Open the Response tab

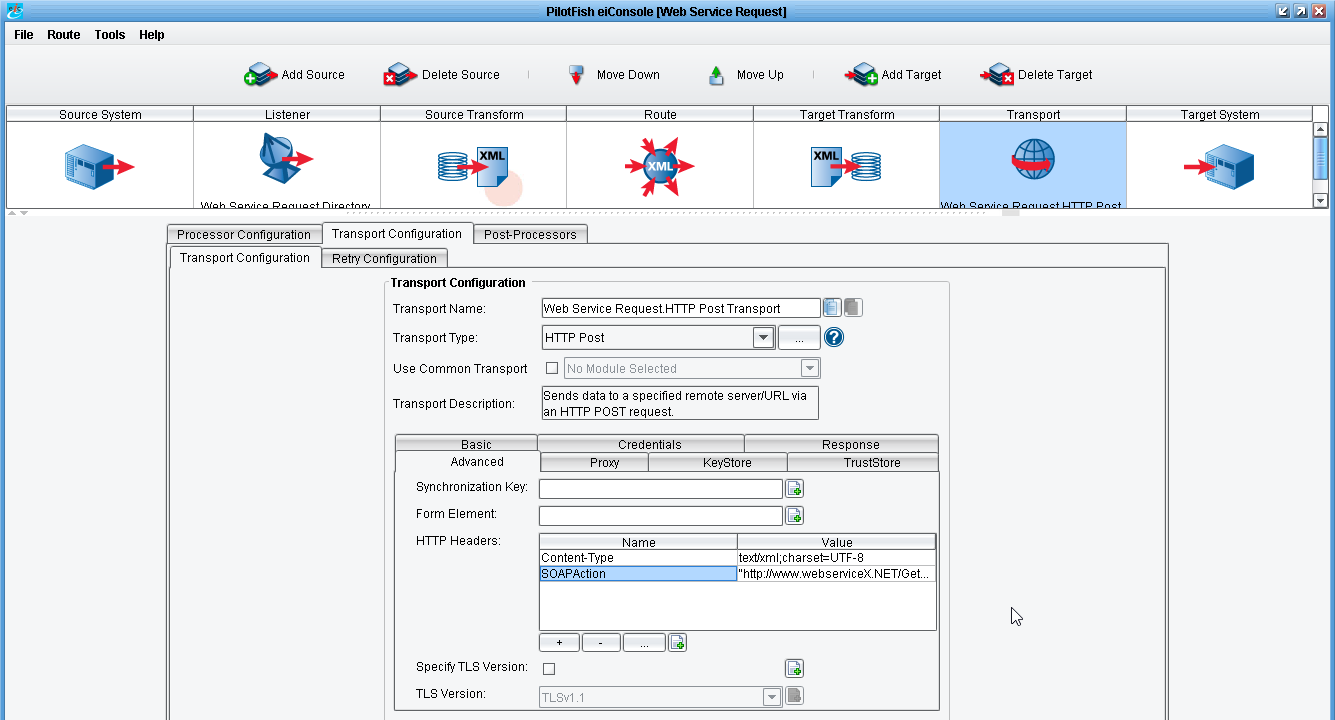[x=841, y=444]
